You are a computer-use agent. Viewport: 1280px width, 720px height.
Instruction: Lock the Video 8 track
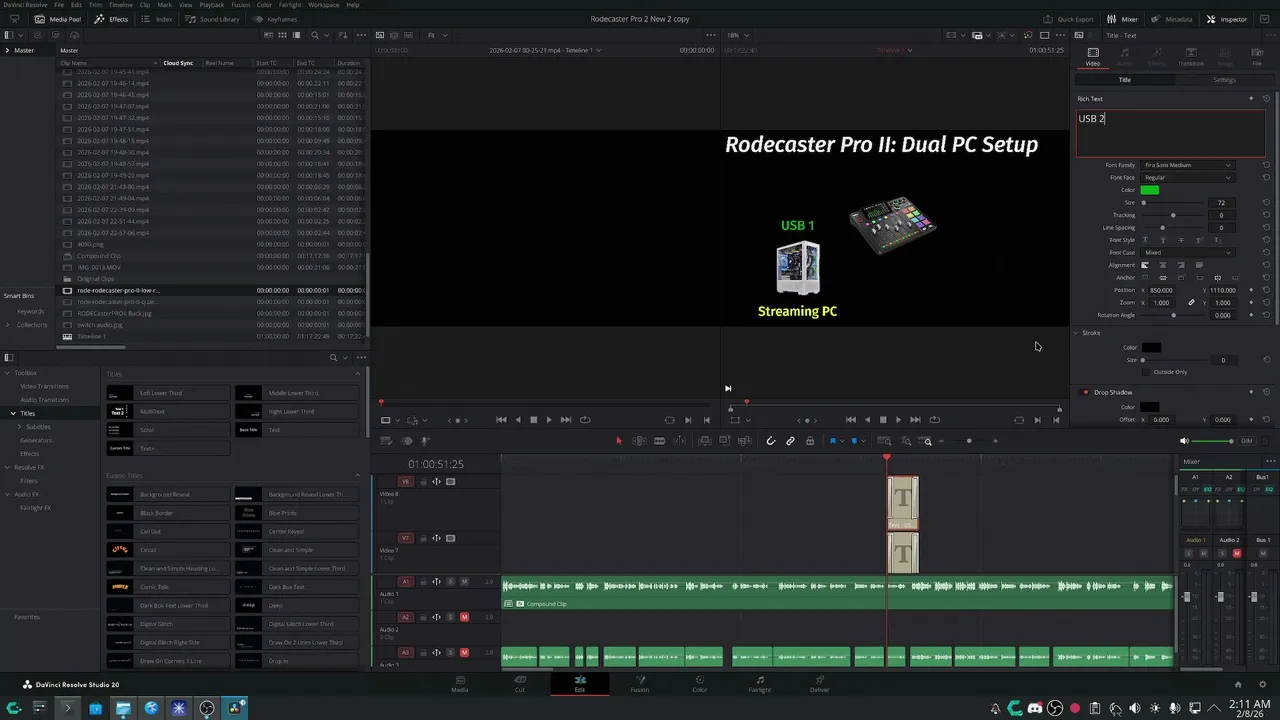(422, 482)
